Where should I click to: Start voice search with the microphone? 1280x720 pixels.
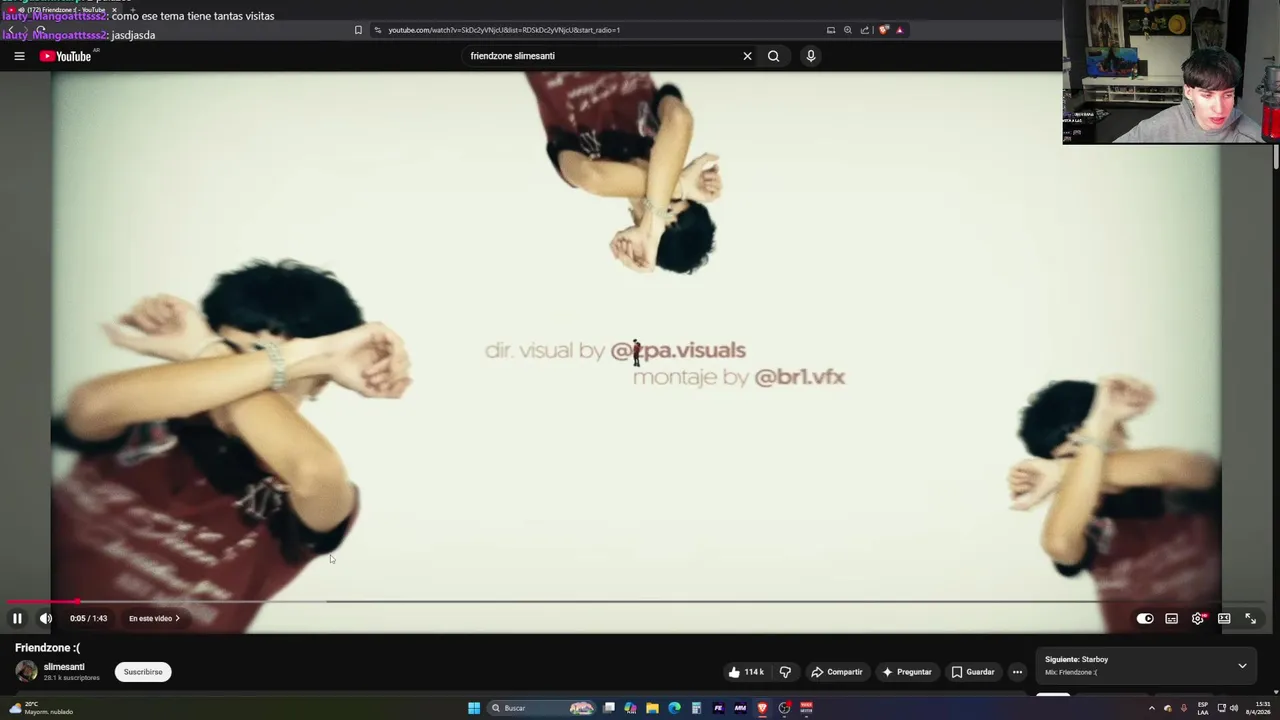(811, 56)
